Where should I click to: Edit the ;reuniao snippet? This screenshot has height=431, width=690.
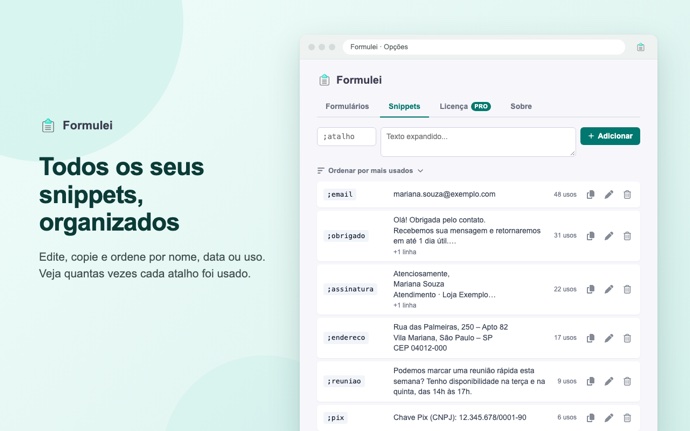(609, 381)
